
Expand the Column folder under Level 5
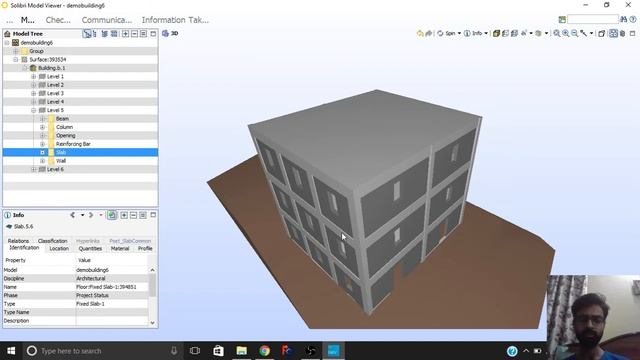coord(42,127)
